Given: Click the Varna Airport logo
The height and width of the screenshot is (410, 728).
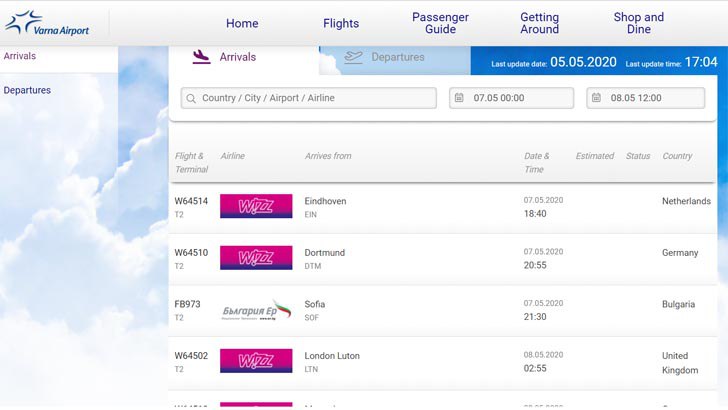Looking at the screenshot, I should click(x=47, y=23).
